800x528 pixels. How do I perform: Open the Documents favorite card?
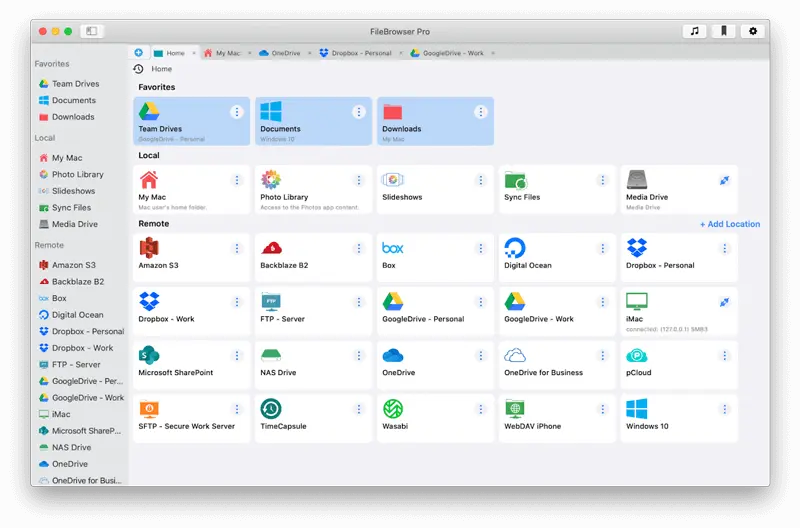coord(313,121)
